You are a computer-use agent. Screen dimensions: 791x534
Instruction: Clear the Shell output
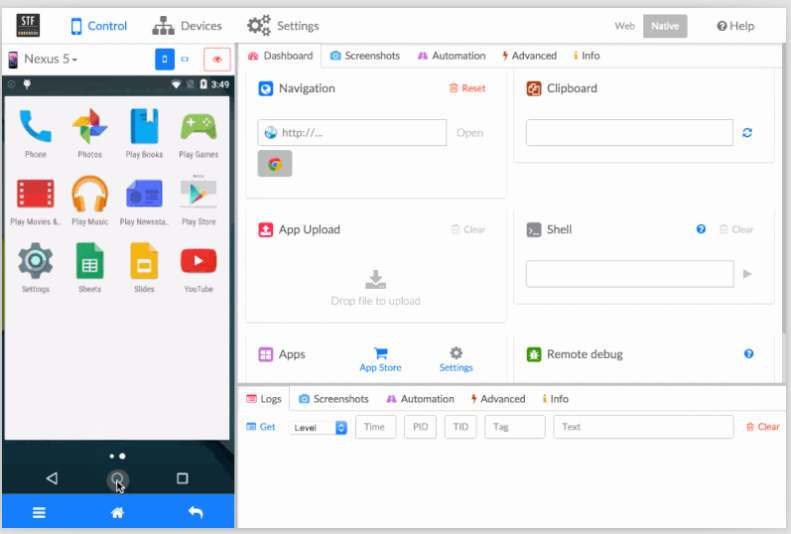(x=736, y=229)
